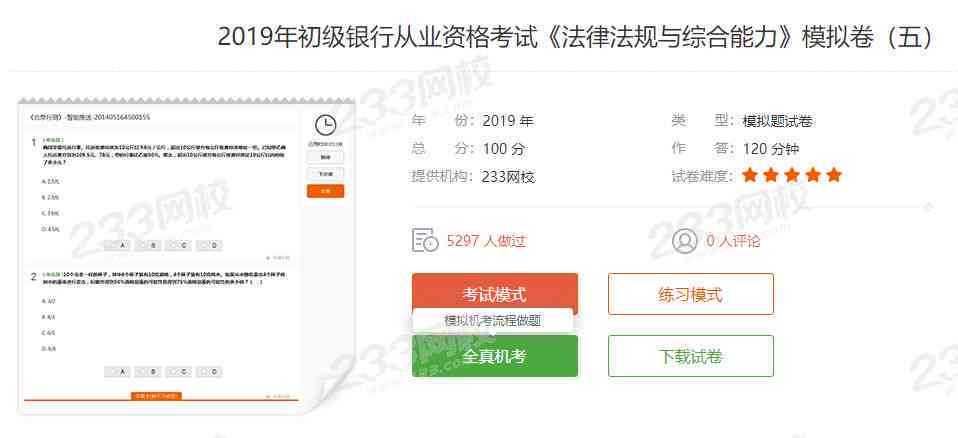Select the exam title heading text
Screen dimensions: 958x438
click(x=575, y=37)
